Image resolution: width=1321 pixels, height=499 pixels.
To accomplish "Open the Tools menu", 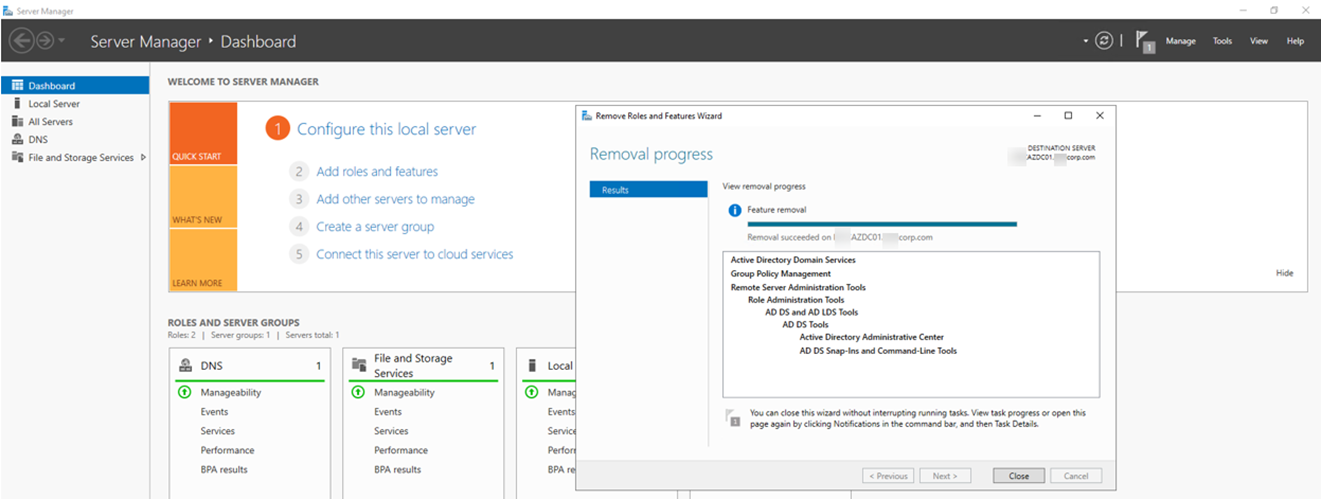I will 1222,41.
